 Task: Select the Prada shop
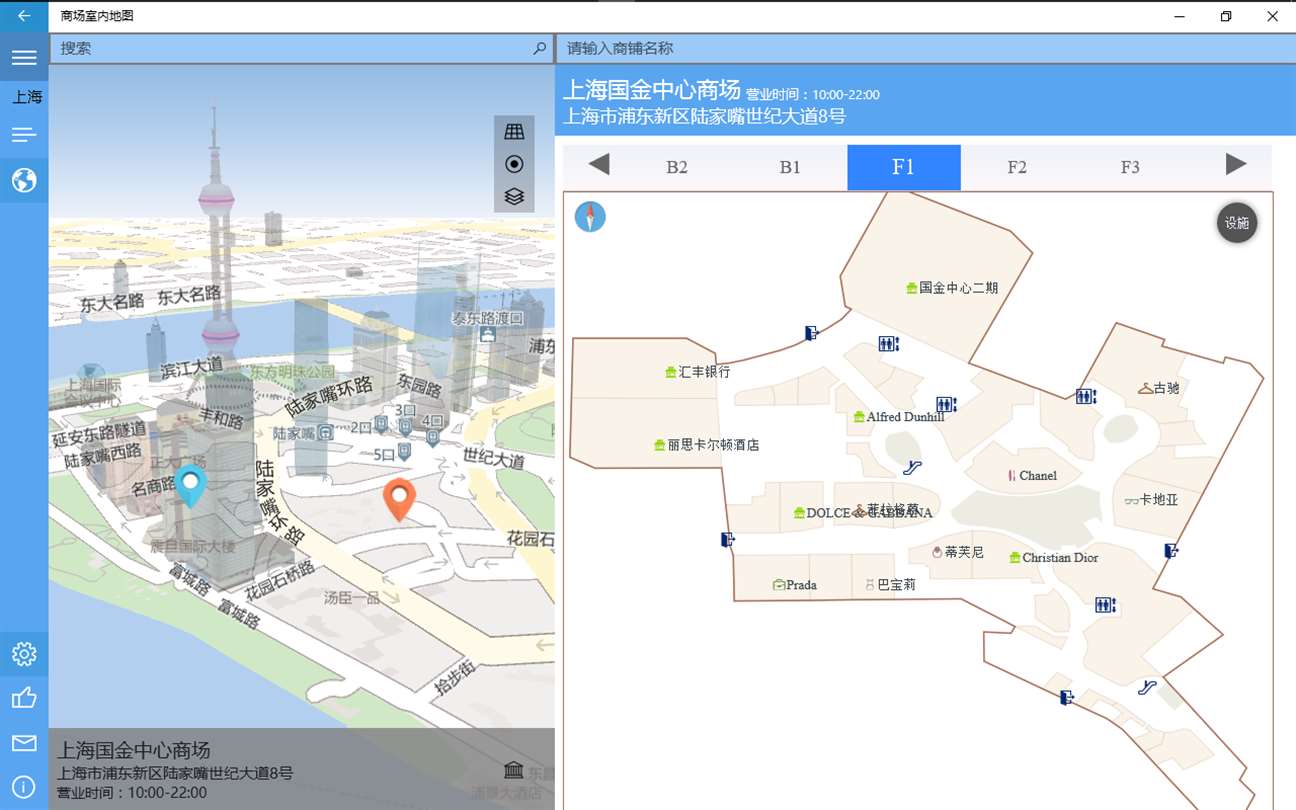pos(794,585)
